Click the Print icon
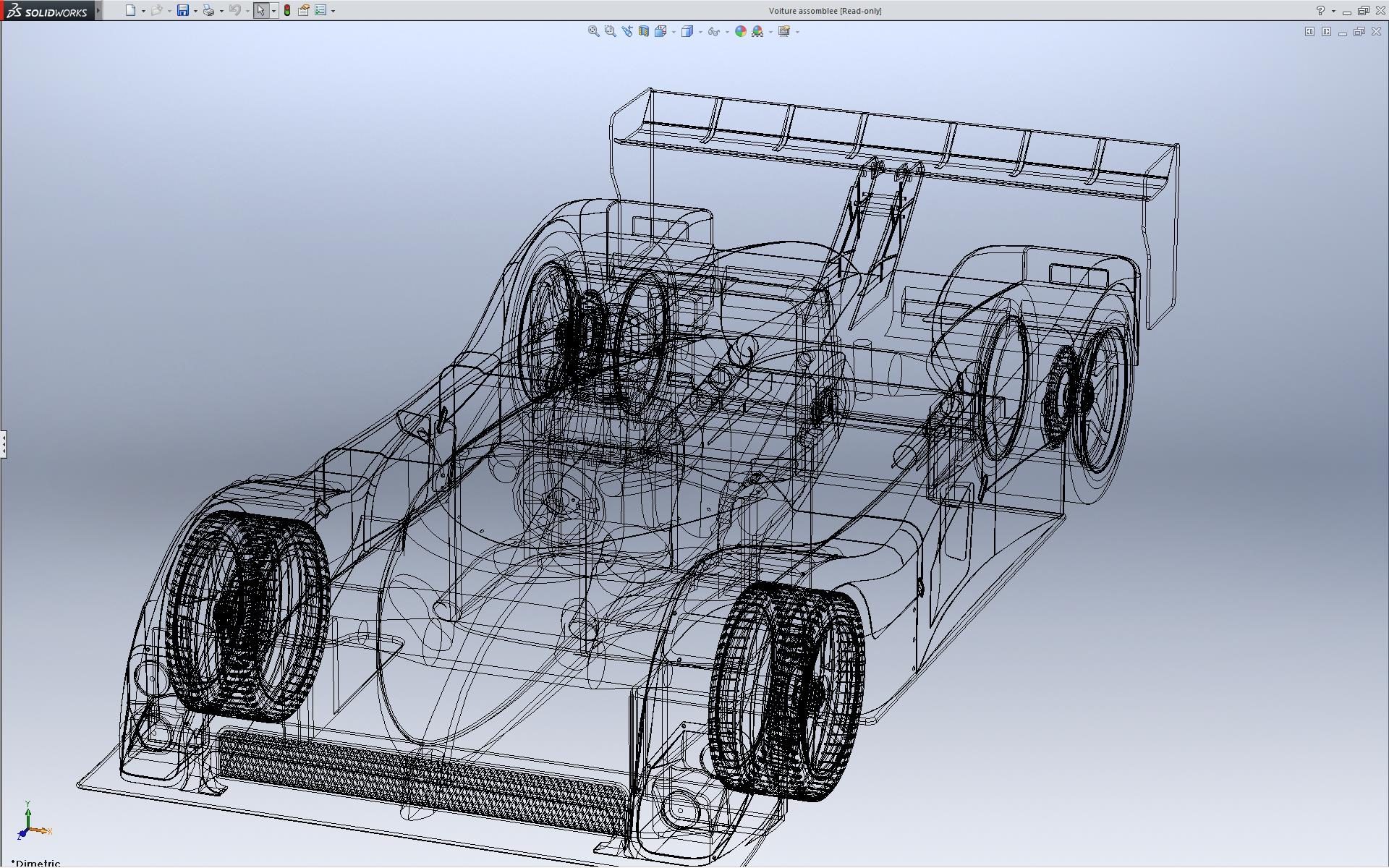Screen dimensions: 1389x868 [208, 10]
